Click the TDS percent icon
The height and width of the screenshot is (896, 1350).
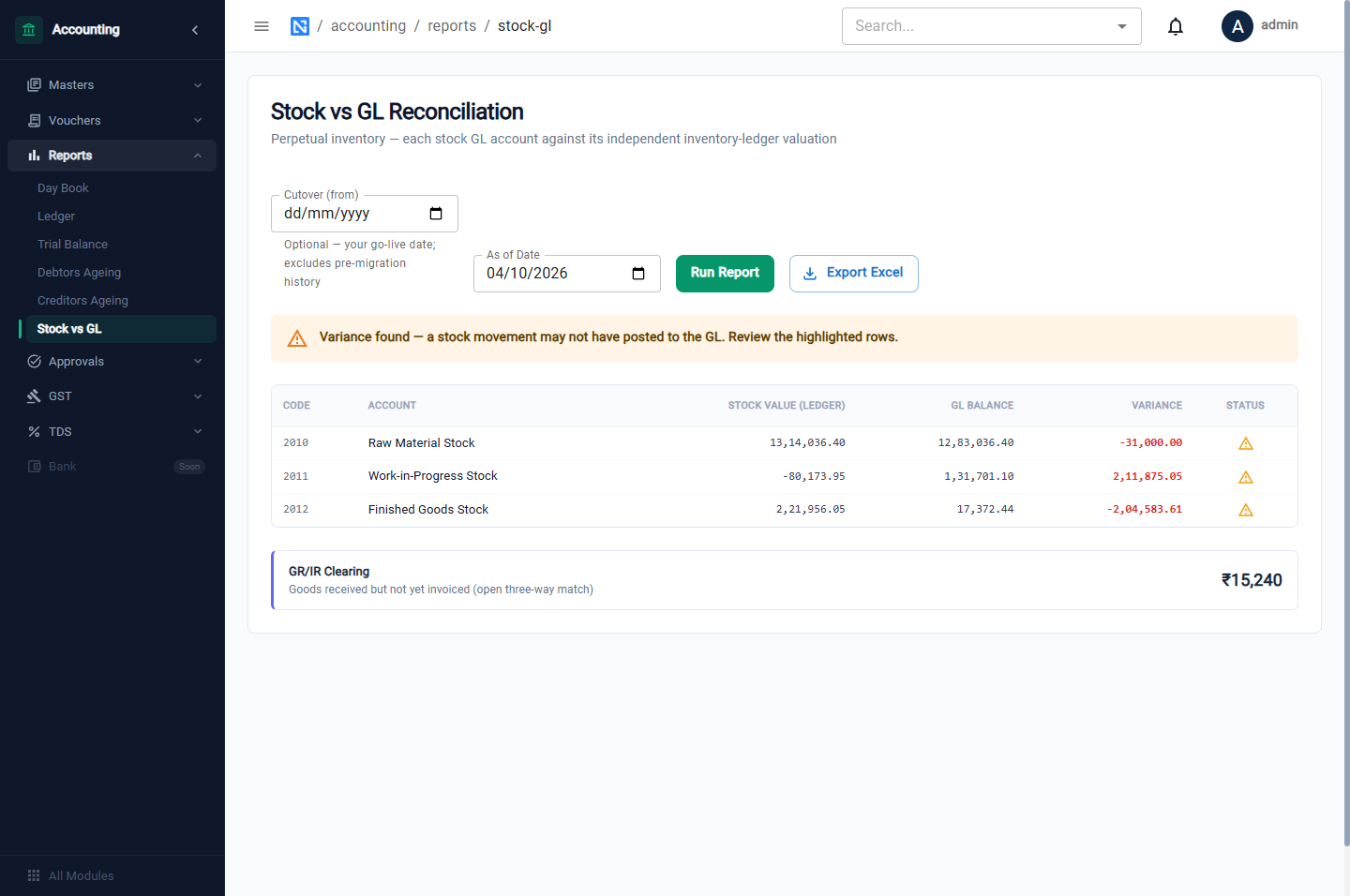point(35,432)
